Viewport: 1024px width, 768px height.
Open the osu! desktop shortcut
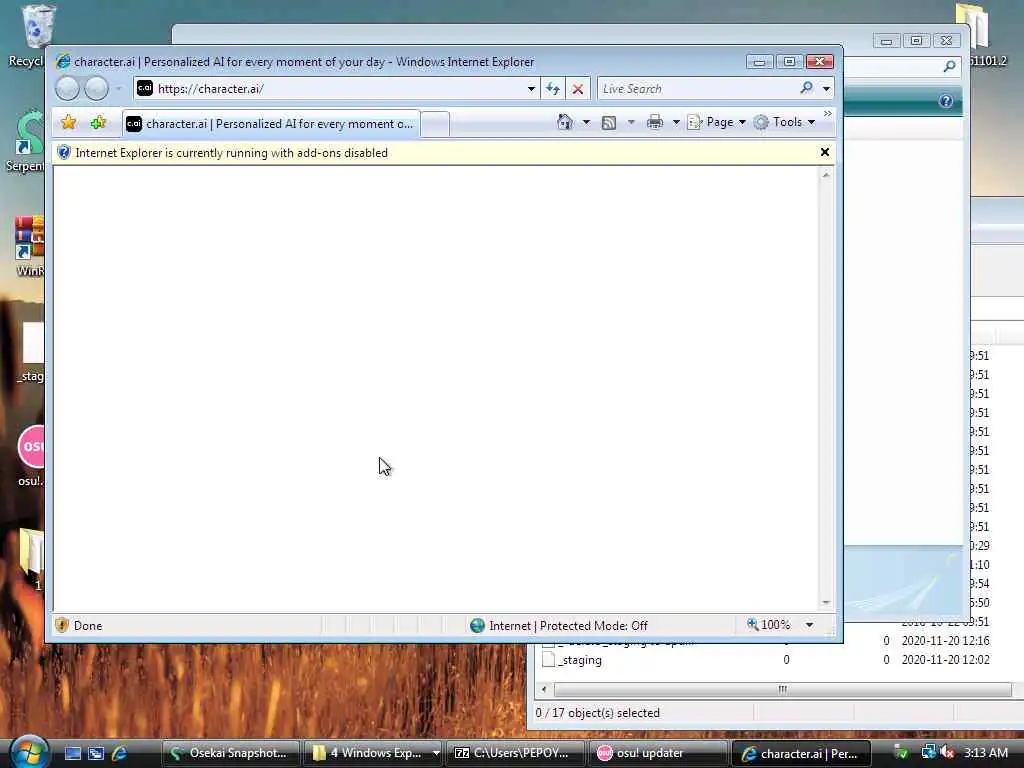[x=31, y=455]
